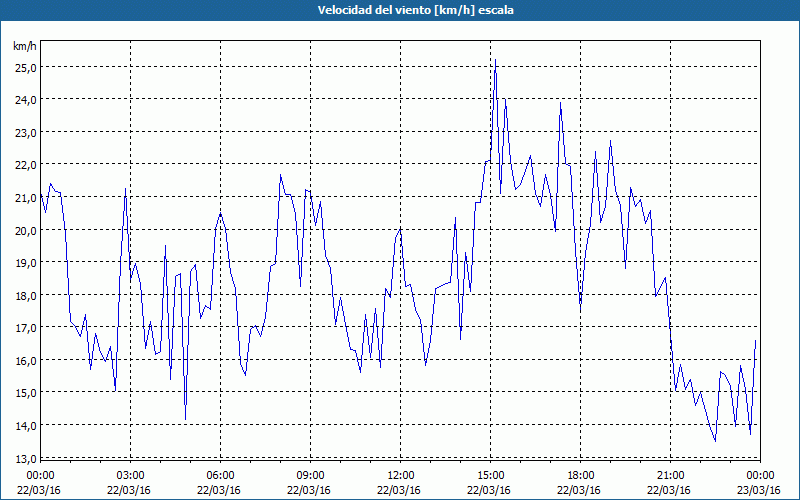
Task: Select the '25,0' y-axis value
Action: click(x=24, y=67)
